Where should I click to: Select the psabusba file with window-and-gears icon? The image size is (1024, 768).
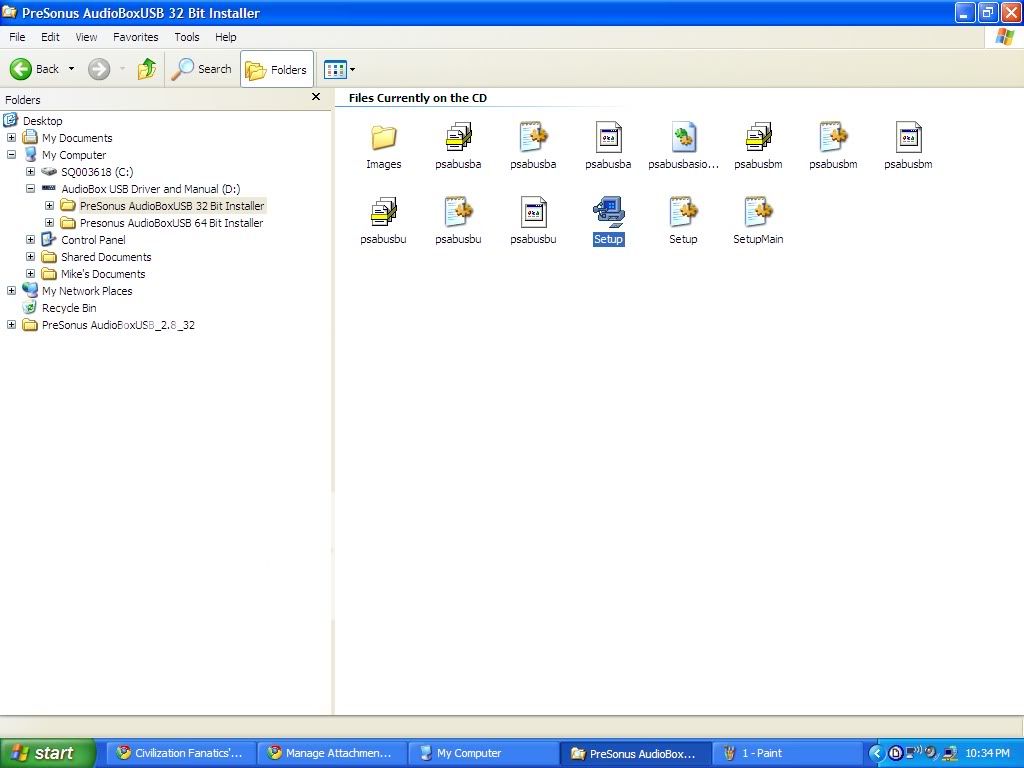pyautogui.click(x=608, y=146)
